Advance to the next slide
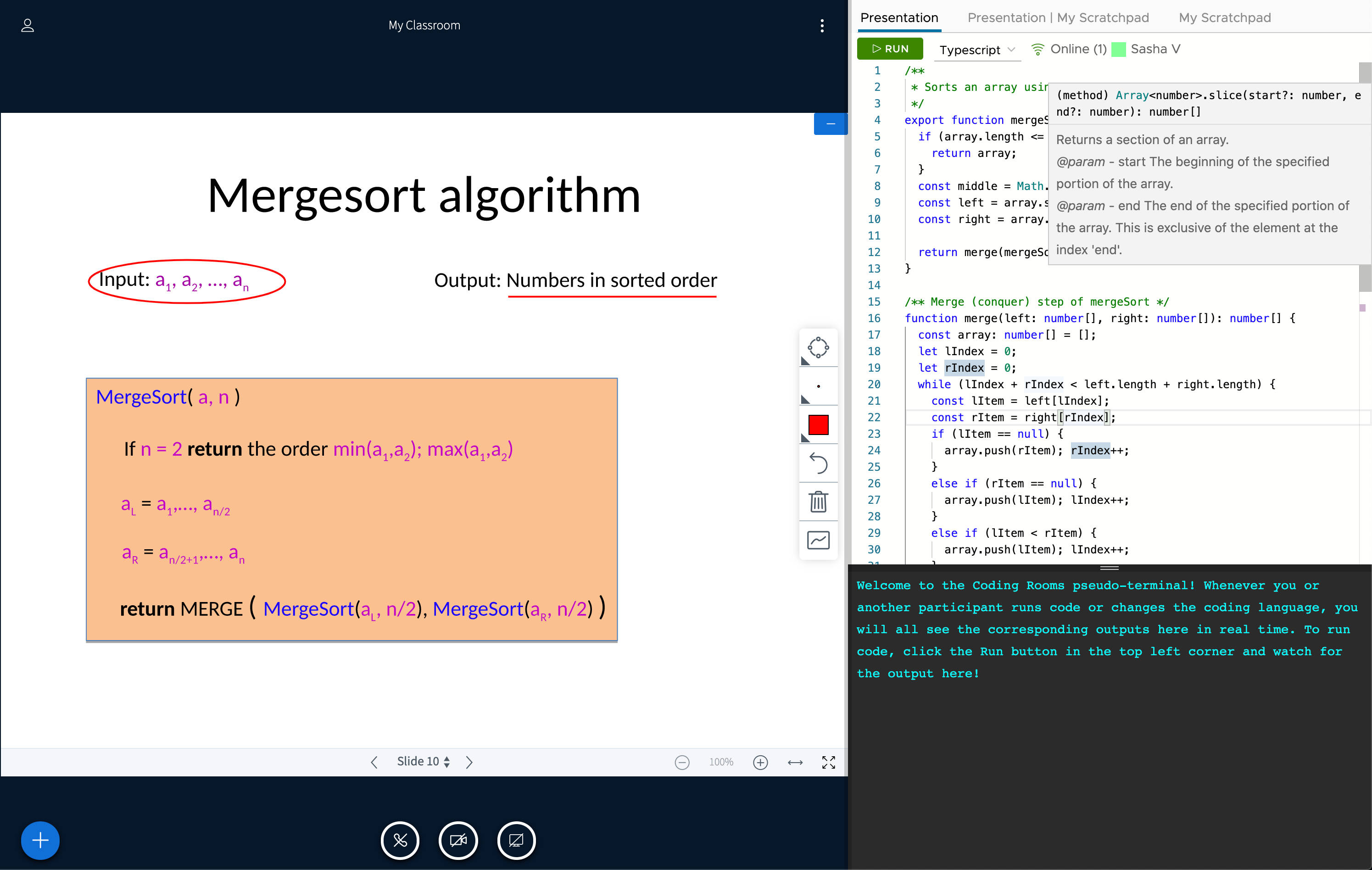The image size is (1372, 870). pos(469,762)
